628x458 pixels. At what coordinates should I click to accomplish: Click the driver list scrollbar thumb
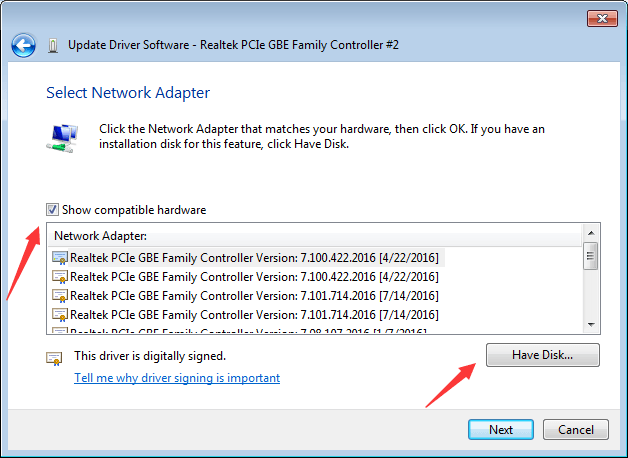591,255
